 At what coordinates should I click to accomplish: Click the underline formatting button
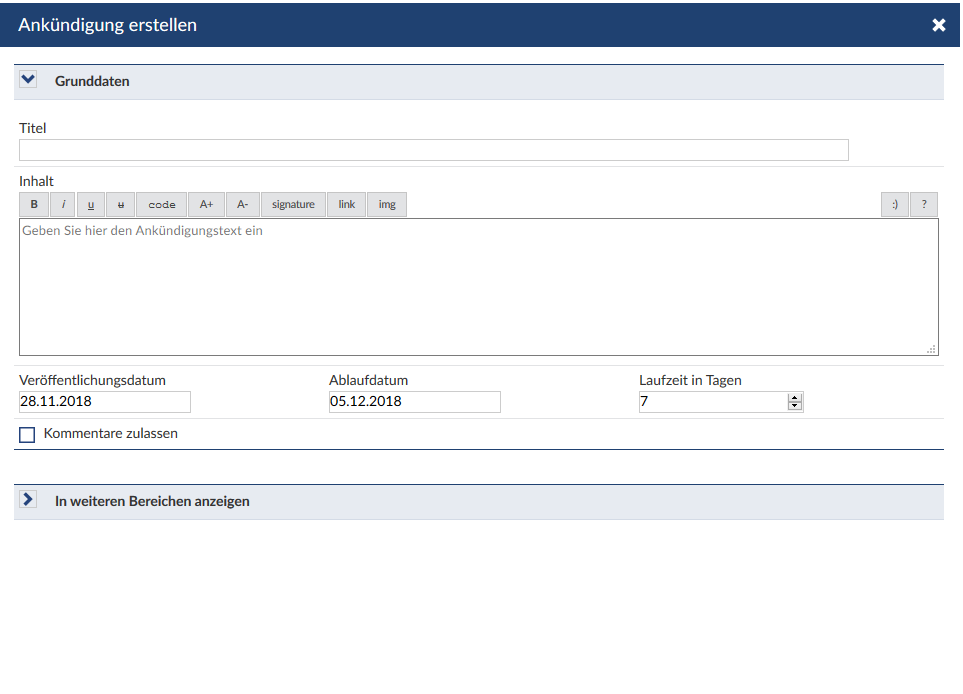click(x=91, y=205)
